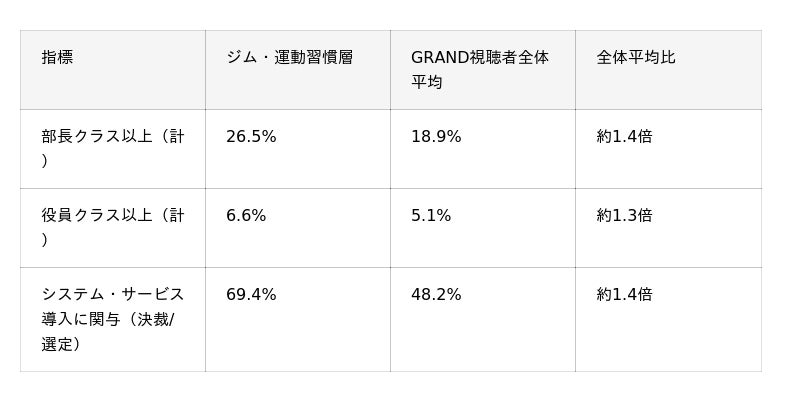The height and width of the screenshot is (402, 800).
Task: Click the 部長クラス以上（計） row label
Action: tap(113, 149)
